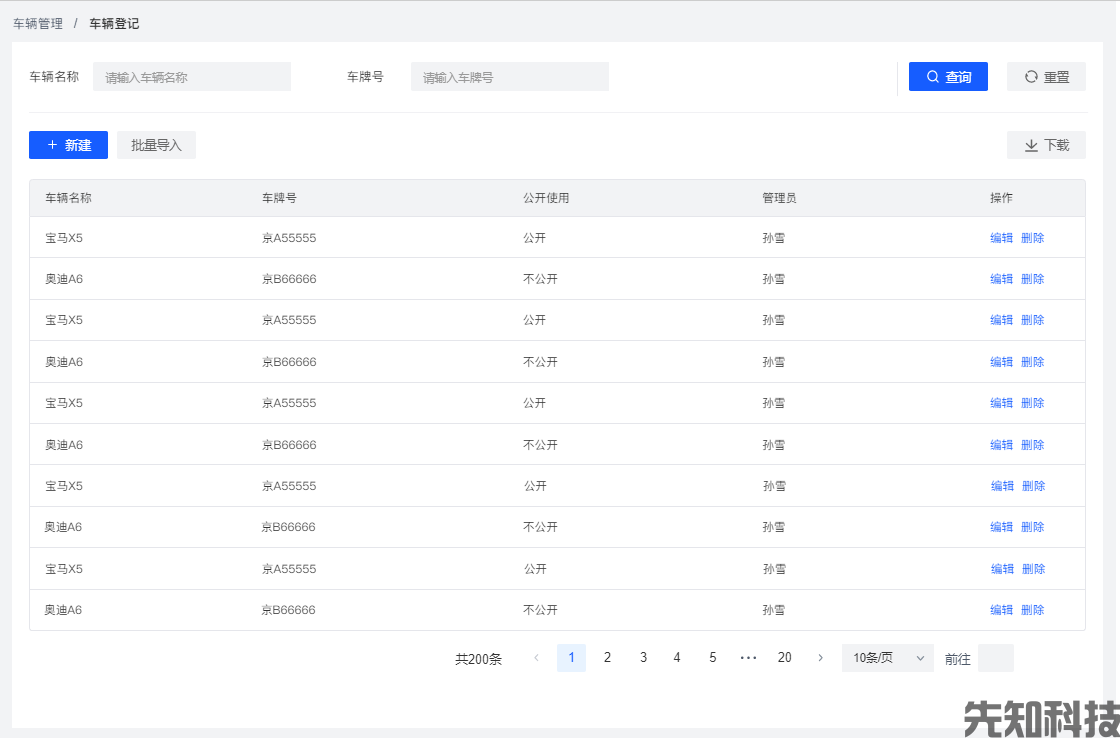Screen dimensions: 1120x738
Task: Edit the sixth table row (奥迪A6)
Action: pos(1001,444)
